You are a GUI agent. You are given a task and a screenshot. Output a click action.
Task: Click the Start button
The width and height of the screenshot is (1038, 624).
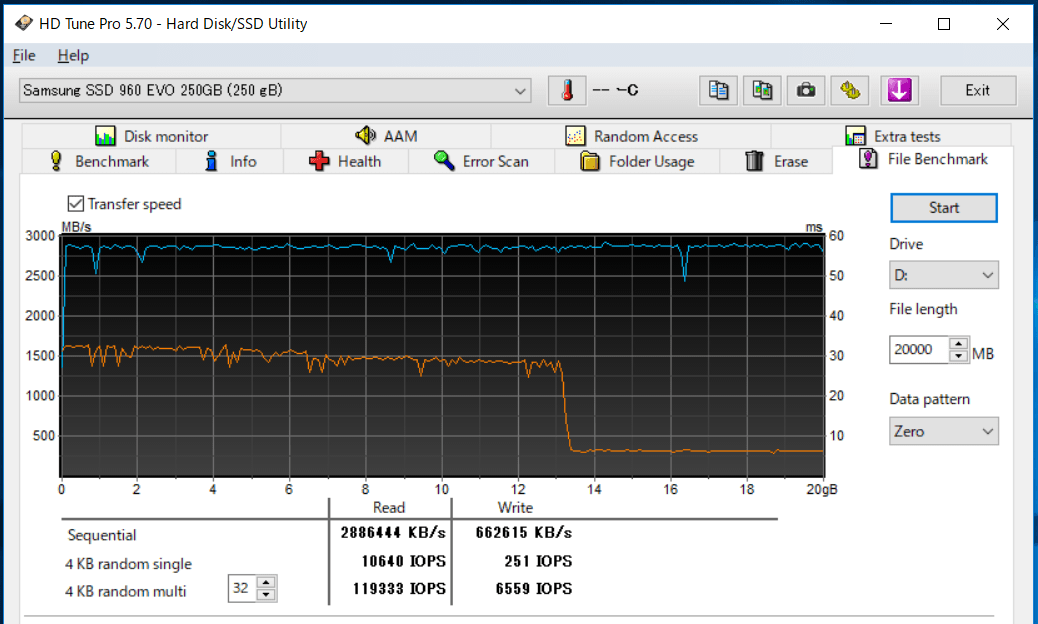[x=943, y=208]
